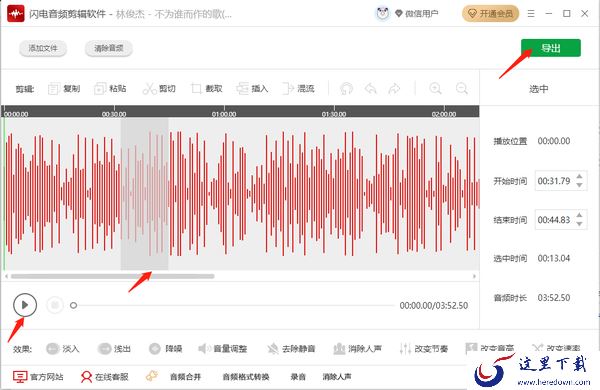
Task: Decrease 开始时间 with the down arrow
Action: click(579, 185)
